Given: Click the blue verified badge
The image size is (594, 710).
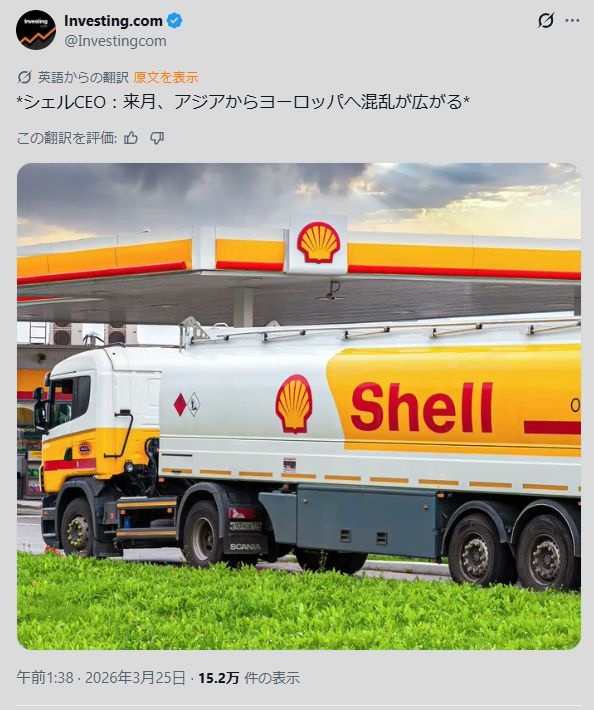Looking at the screenshot, I should pyautogui.click(x=175, y=20).
